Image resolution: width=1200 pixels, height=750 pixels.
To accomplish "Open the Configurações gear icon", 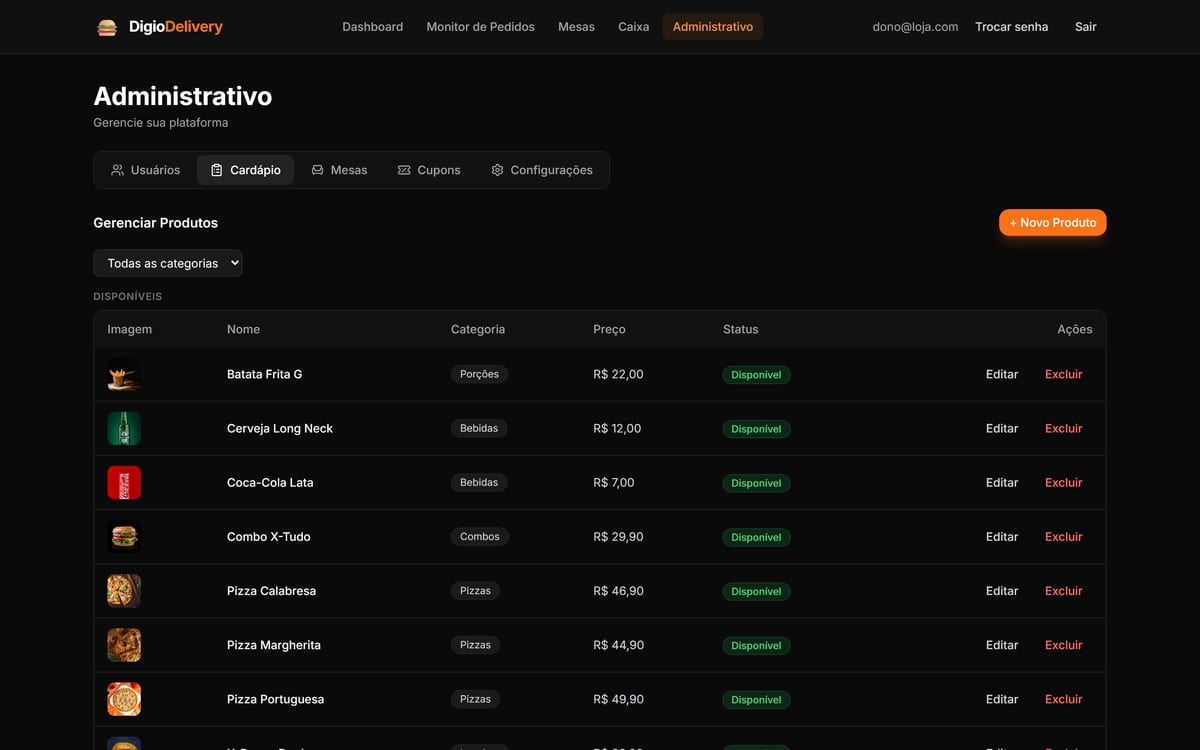I will click(497, 170).
